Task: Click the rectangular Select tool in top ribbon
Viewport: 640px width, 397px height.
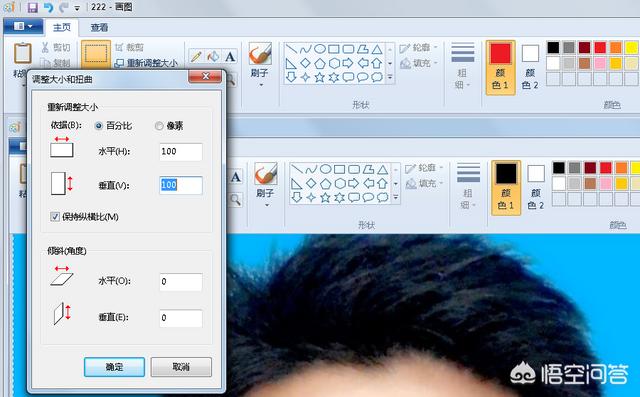Action: (96, 54)
